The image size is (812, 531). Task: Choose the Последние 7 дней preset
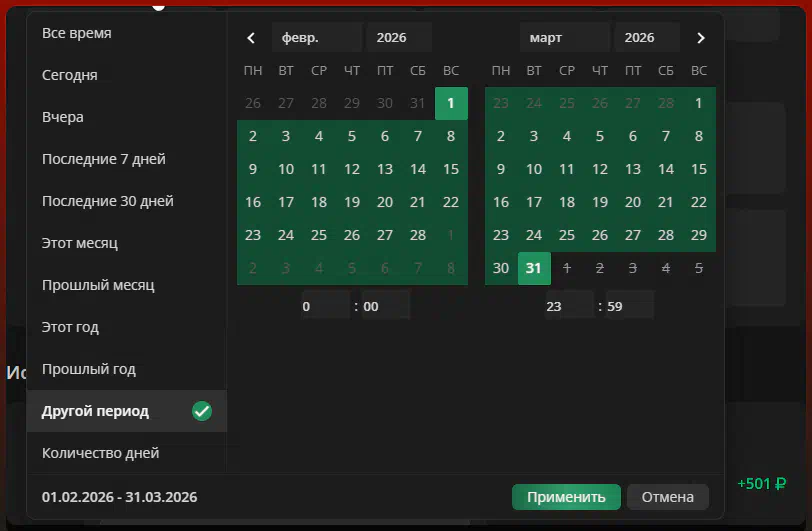[104, 159]
